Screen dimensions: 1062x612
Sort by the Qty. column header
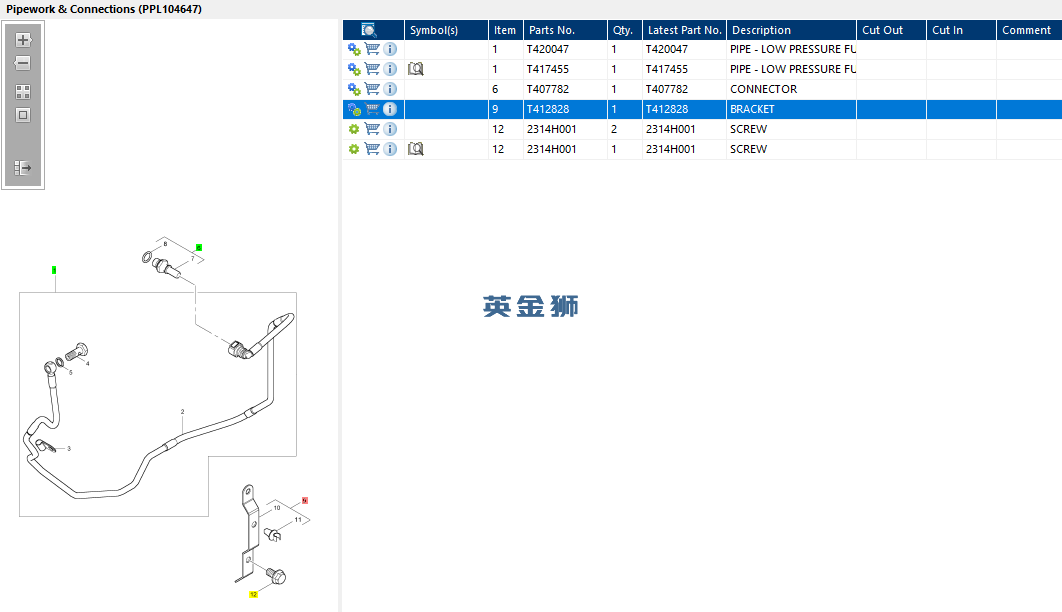tap(624, 30)
